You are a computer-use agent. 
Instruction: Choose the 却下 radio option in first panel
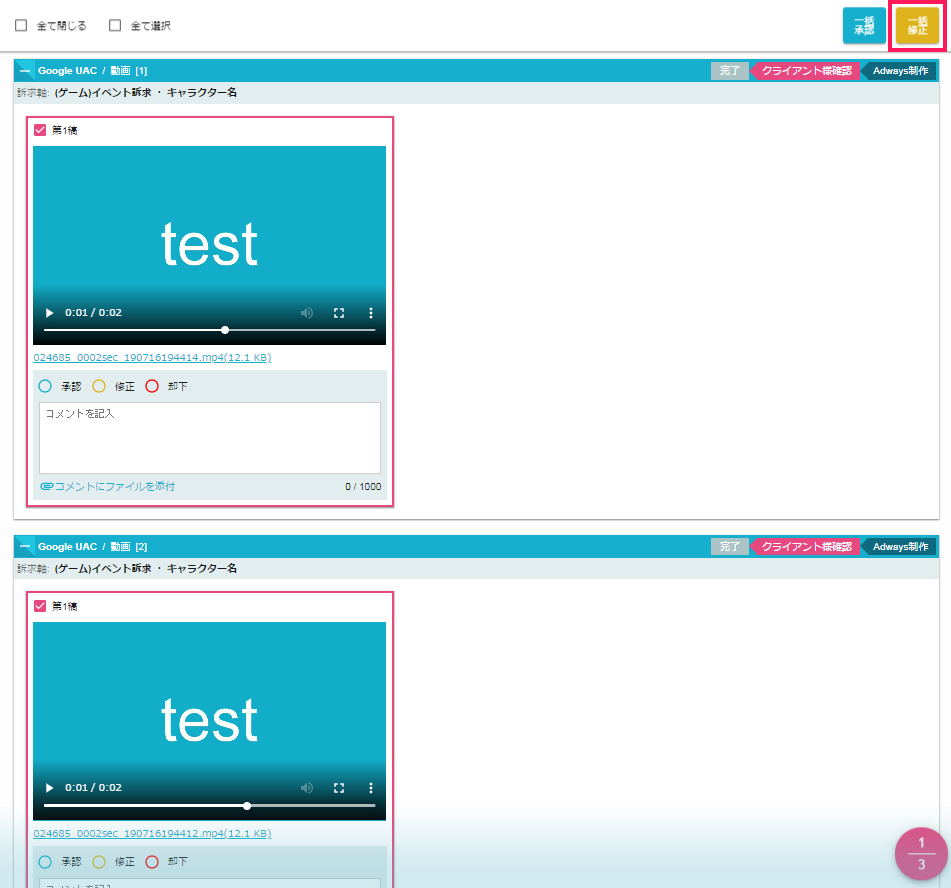click(152, 386)
